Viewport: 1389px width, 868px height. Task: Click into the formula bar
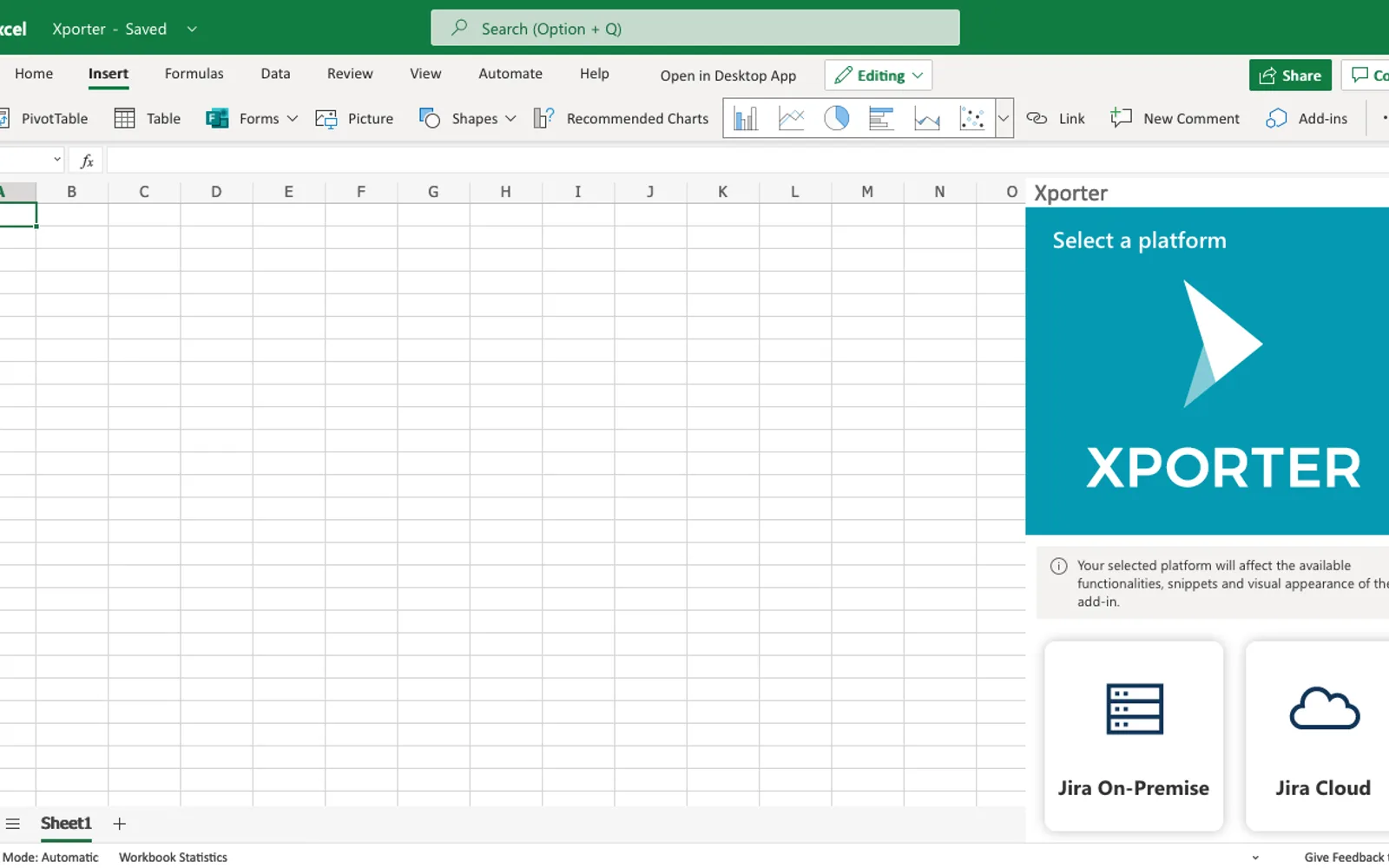pos(747,161)
